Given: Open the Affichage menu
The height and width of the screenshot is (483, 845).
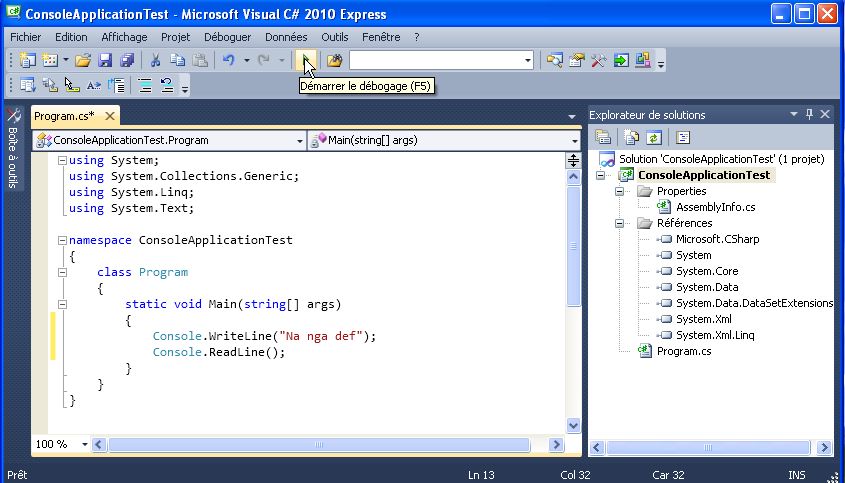Looking at the screenshot, I should click(124, 37).
